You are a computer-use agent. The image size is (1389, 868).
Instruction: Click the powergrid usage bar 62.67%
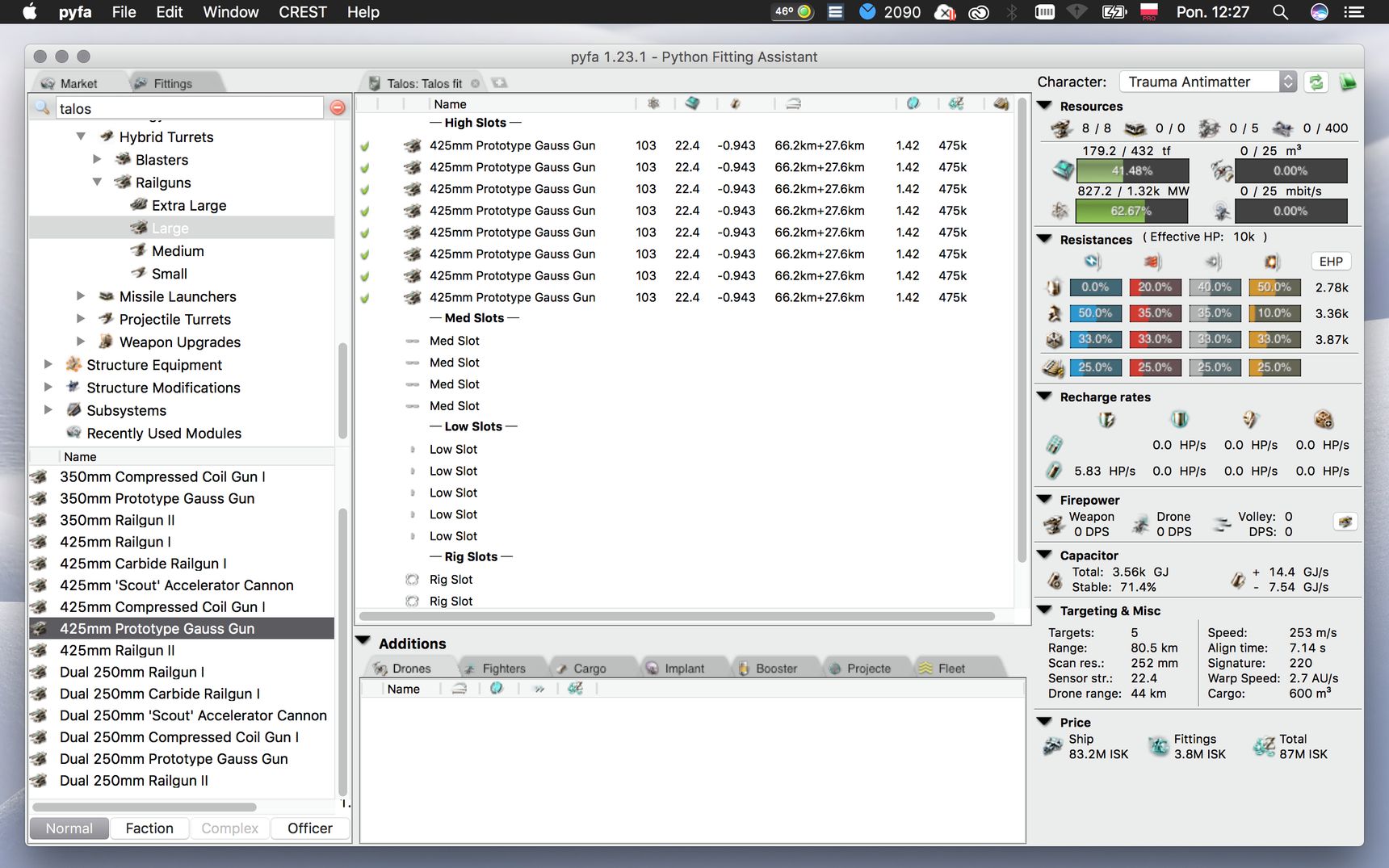(x=1132, y=211)
